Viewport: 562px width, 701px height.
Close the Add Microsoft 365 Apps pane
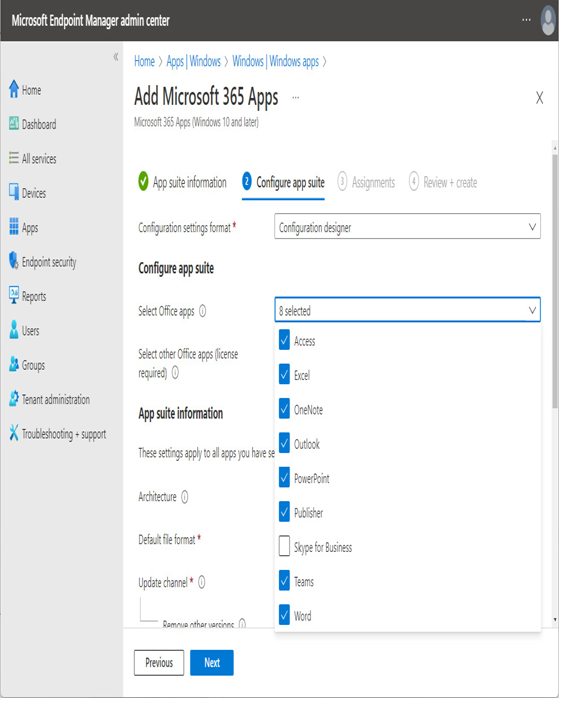(541, 98)
